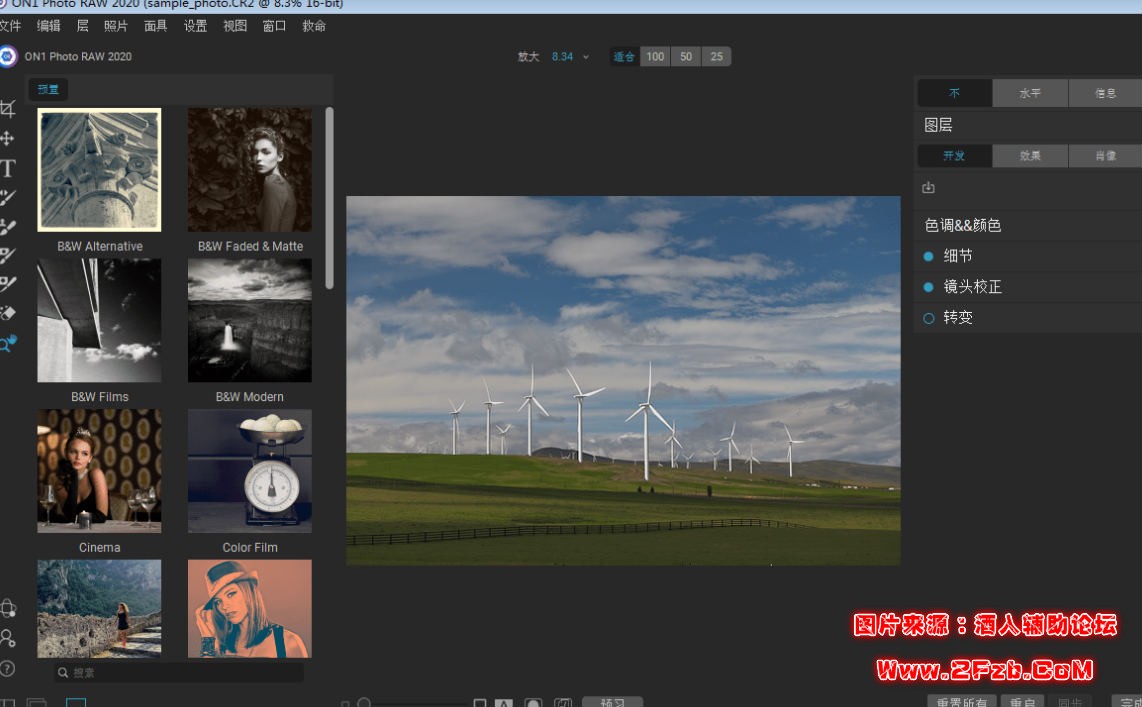Image resolution: width=1142 pixels, height=707 pixels.
Task: Click the bottom zoom slider handle
Action: (x=364, y=703)
